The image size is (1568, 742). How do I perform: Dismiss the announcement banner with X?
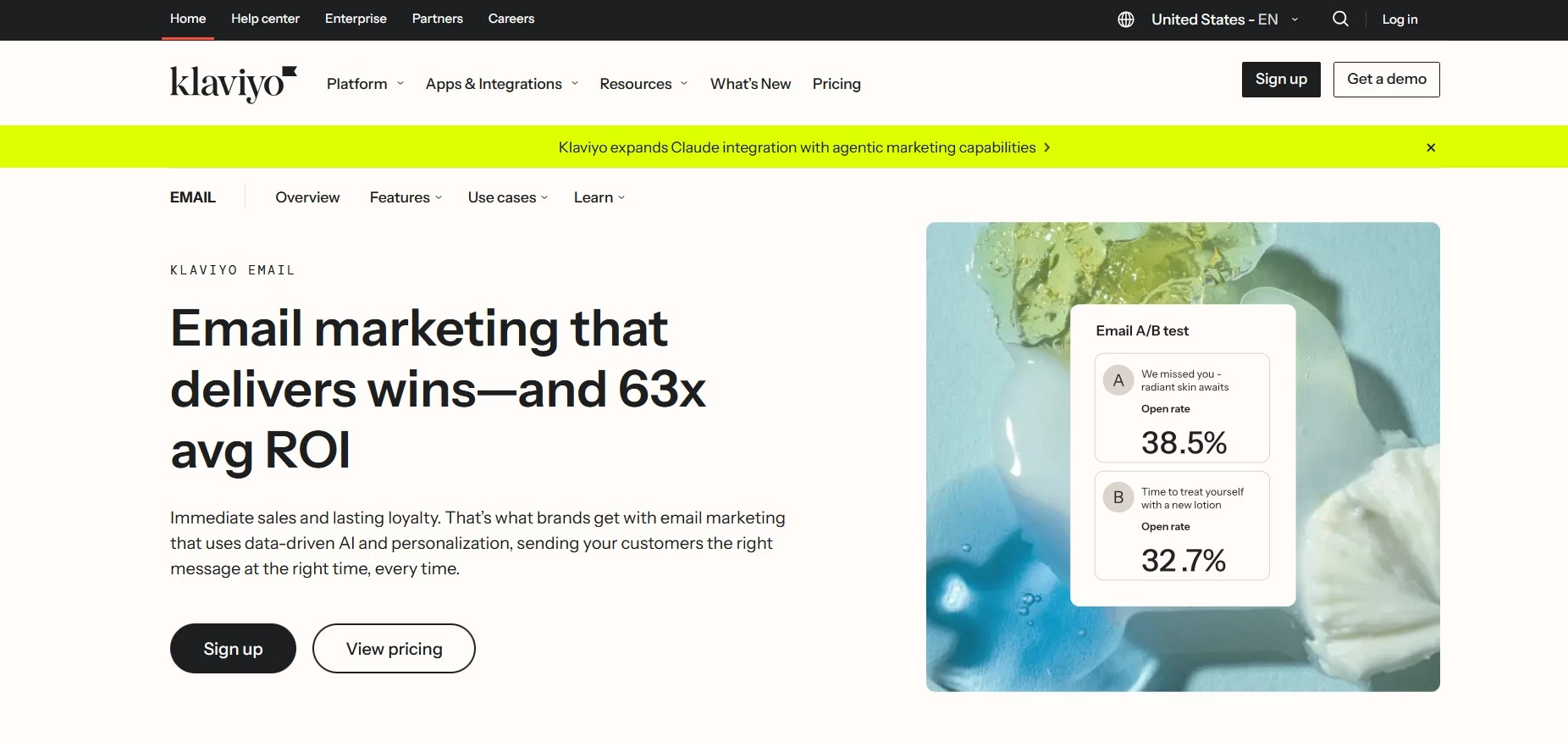coord(1431,147)
